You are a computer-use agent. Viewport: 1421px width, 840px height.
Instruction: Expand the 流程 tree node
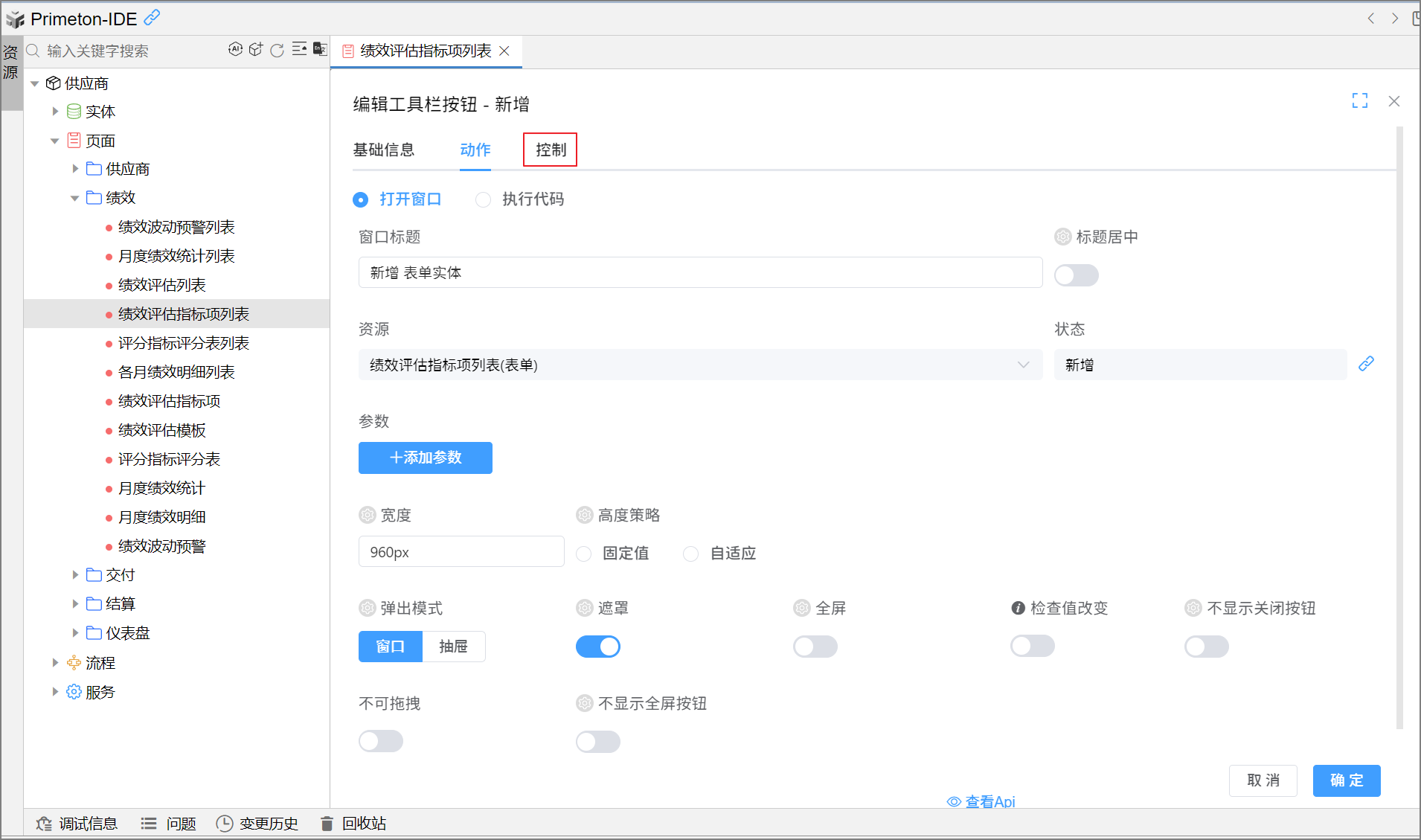click(x=55, y=663)
